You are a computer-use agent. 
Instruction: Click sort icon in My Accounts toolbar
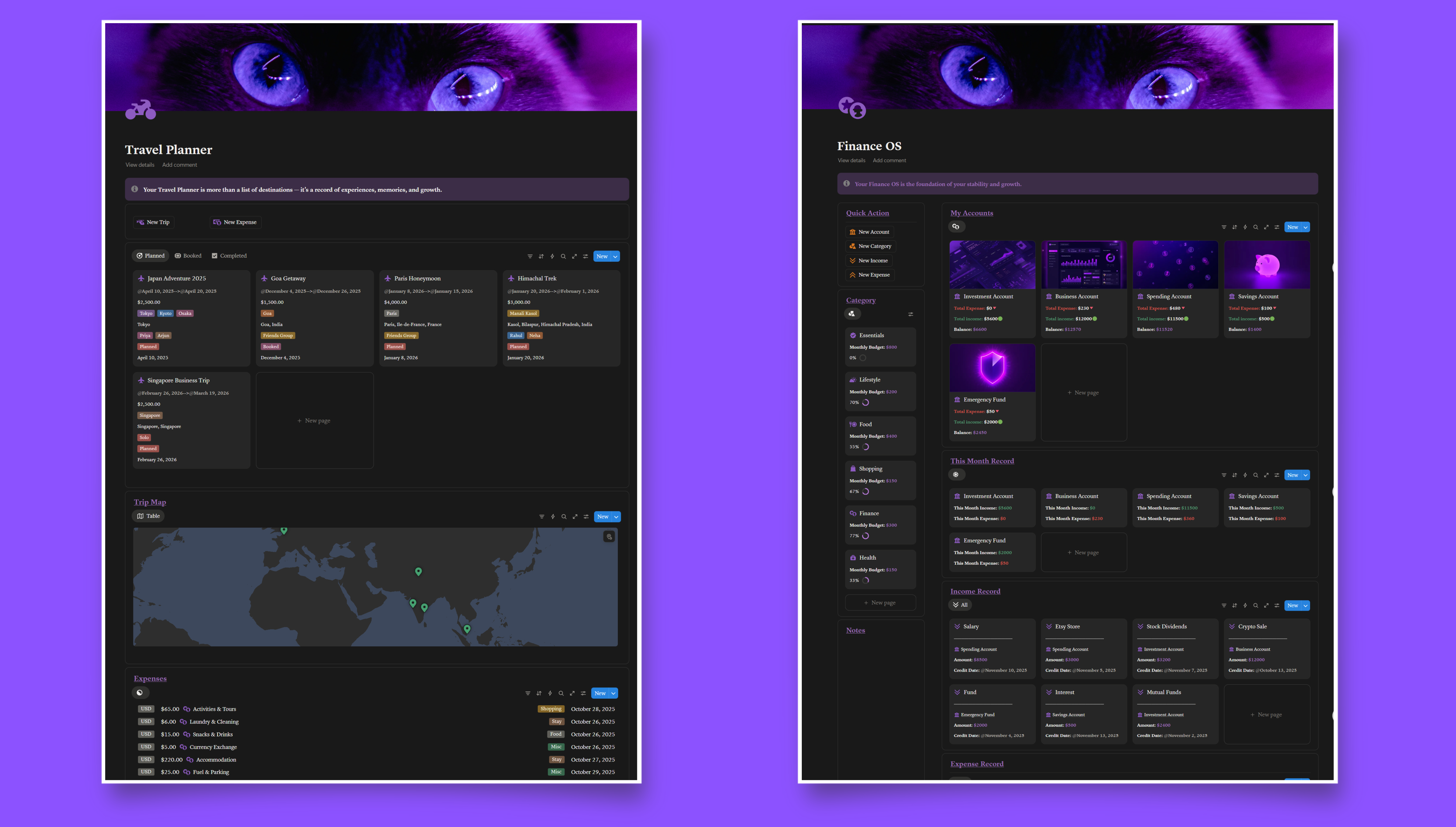point(1234,227)
